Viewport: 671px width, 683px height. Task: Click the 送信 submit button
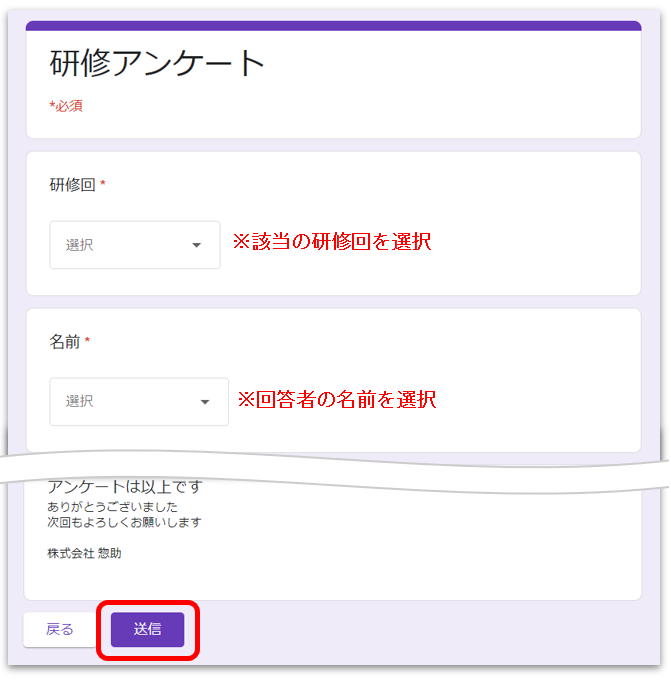point(147,629)
